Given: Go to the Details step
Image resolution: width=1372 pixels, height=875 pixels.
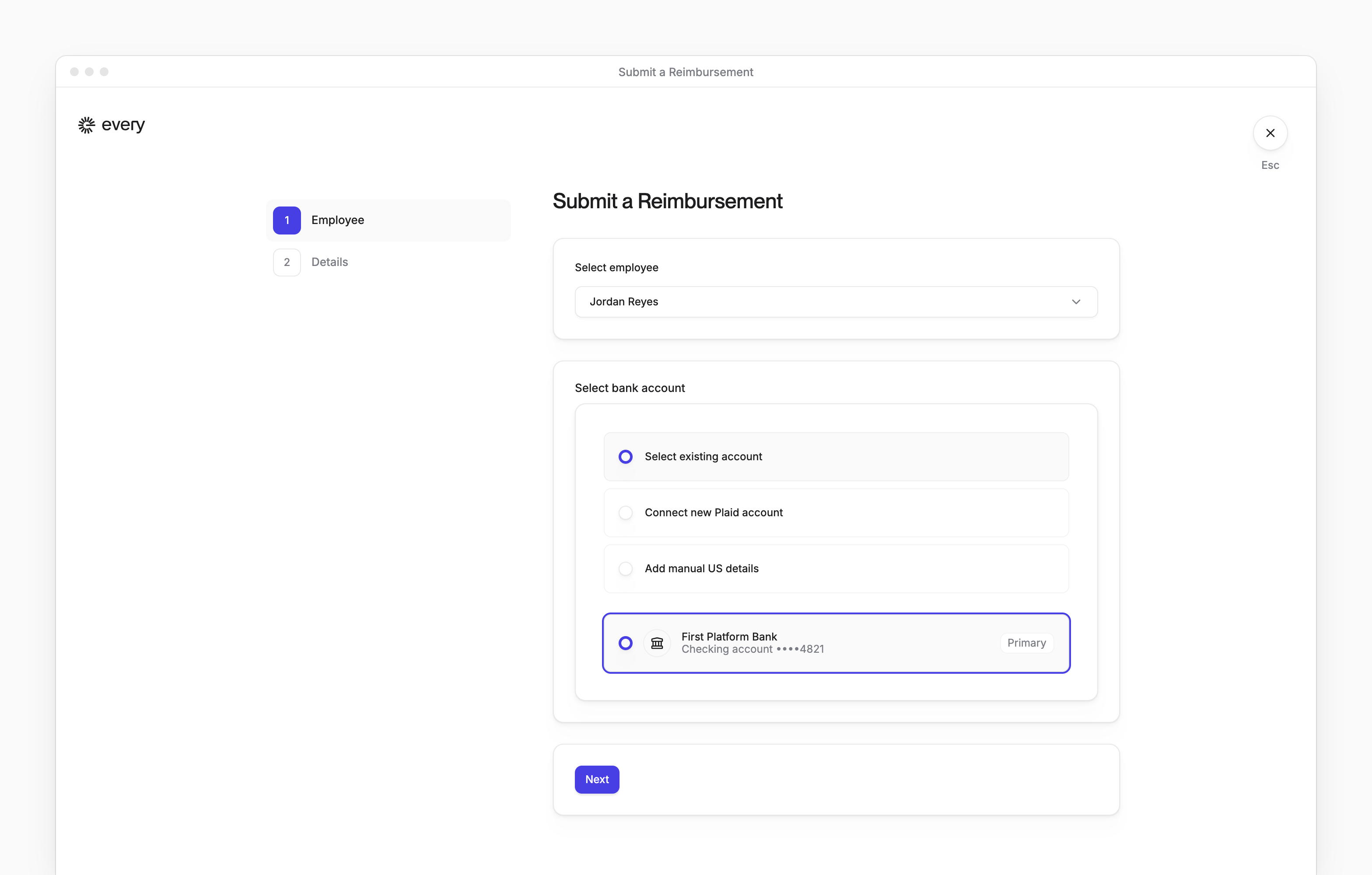Looking at the screenshot, I should click(x=388, y=262).
